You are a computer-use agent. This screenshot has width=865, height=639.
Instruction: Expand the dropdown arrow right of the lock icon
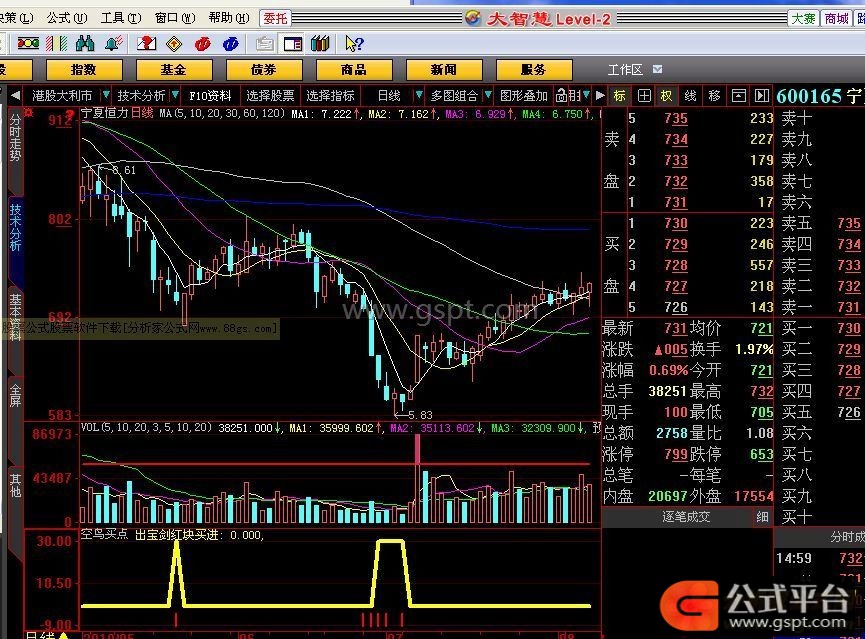point(586,95)
